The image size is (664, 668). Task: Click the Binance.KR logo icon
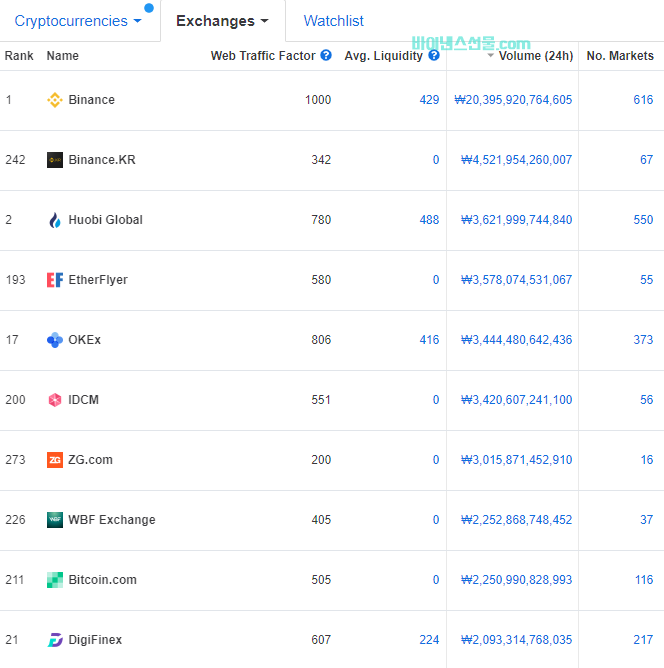coord(55,160)
